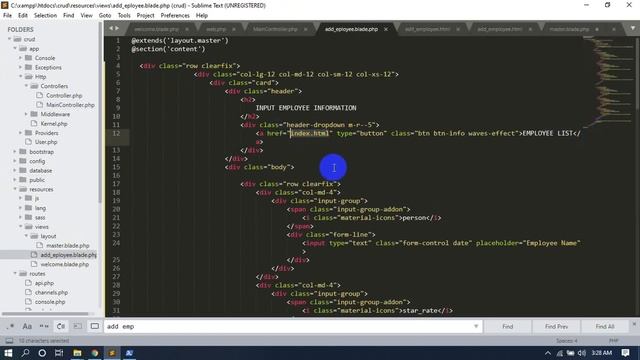
Task: Switch to the MainController.php tab
Action: click(275, 29)
